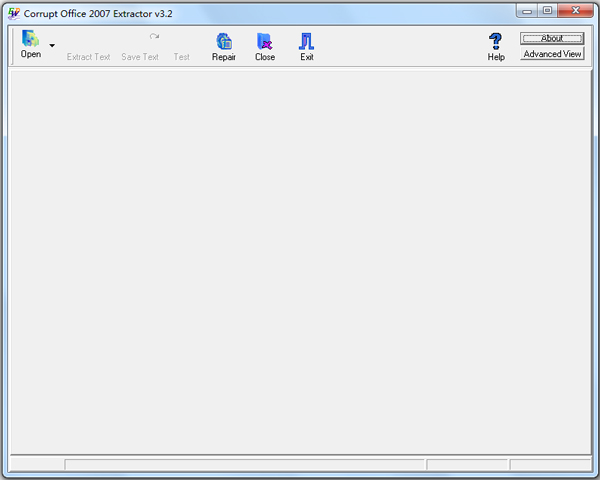Image resolution: width=600 pixels, height=480 pixels.
Task: Click the grayed Save Text button
Action: tap(140, 57)
